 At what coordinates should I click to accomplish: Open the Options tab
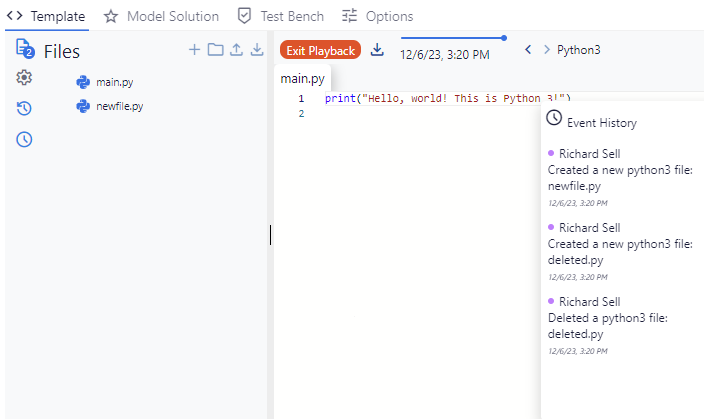[377, 16]
